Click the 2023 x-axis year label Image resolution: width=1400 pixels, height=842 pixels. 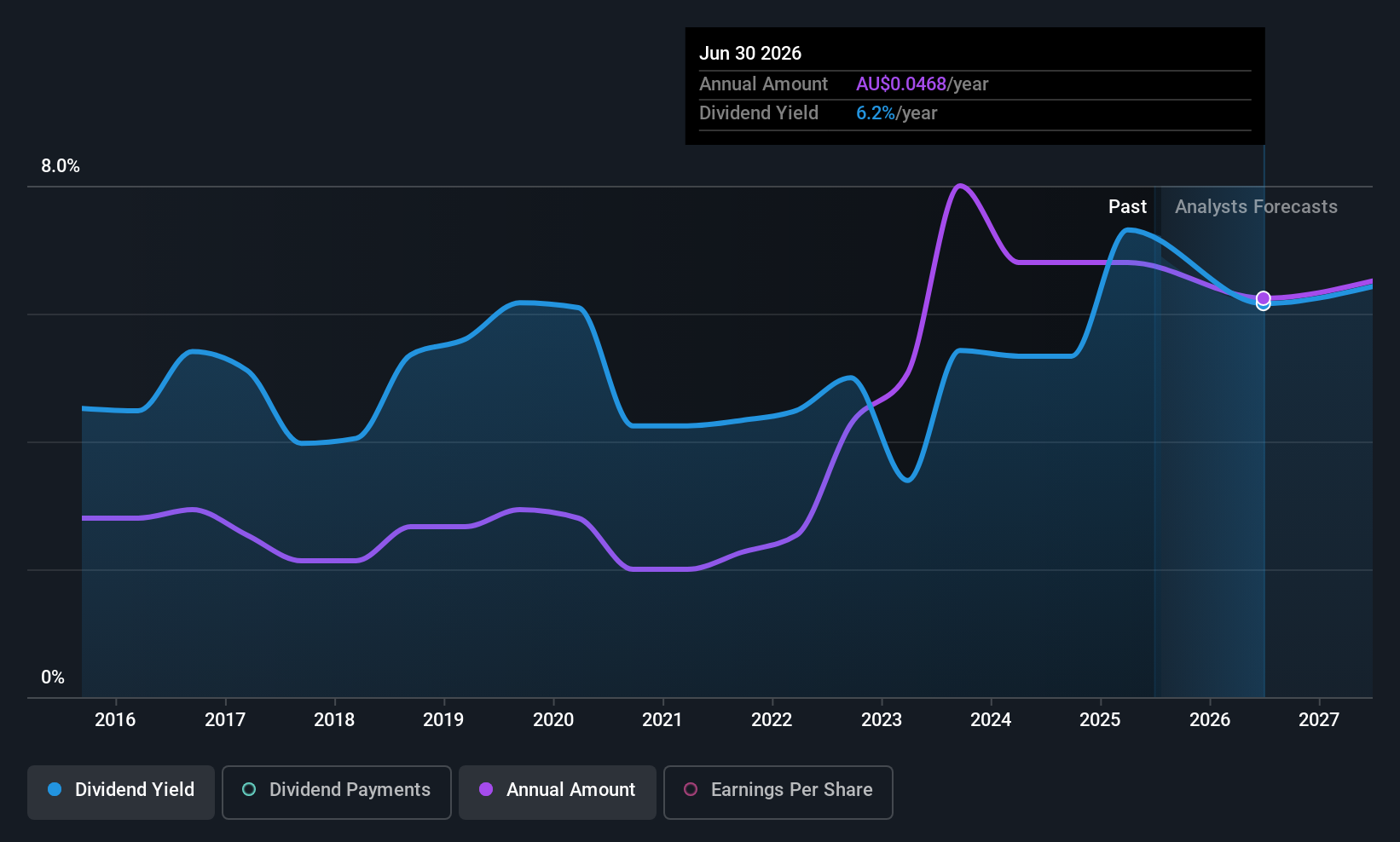pos(882,719)
